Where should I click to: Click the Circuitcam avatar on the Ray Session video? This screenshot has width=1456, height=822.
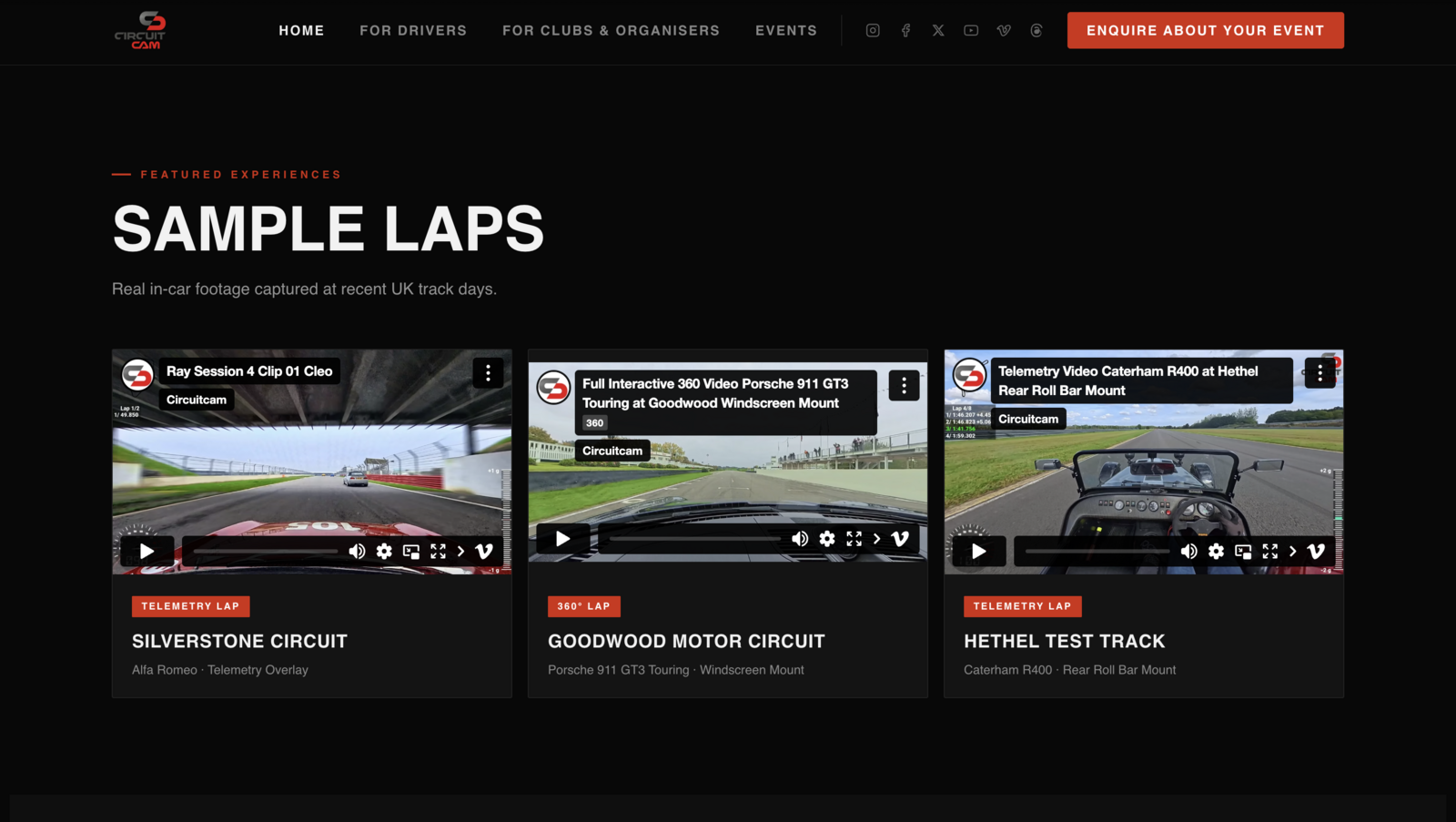(x=137, y=374)
